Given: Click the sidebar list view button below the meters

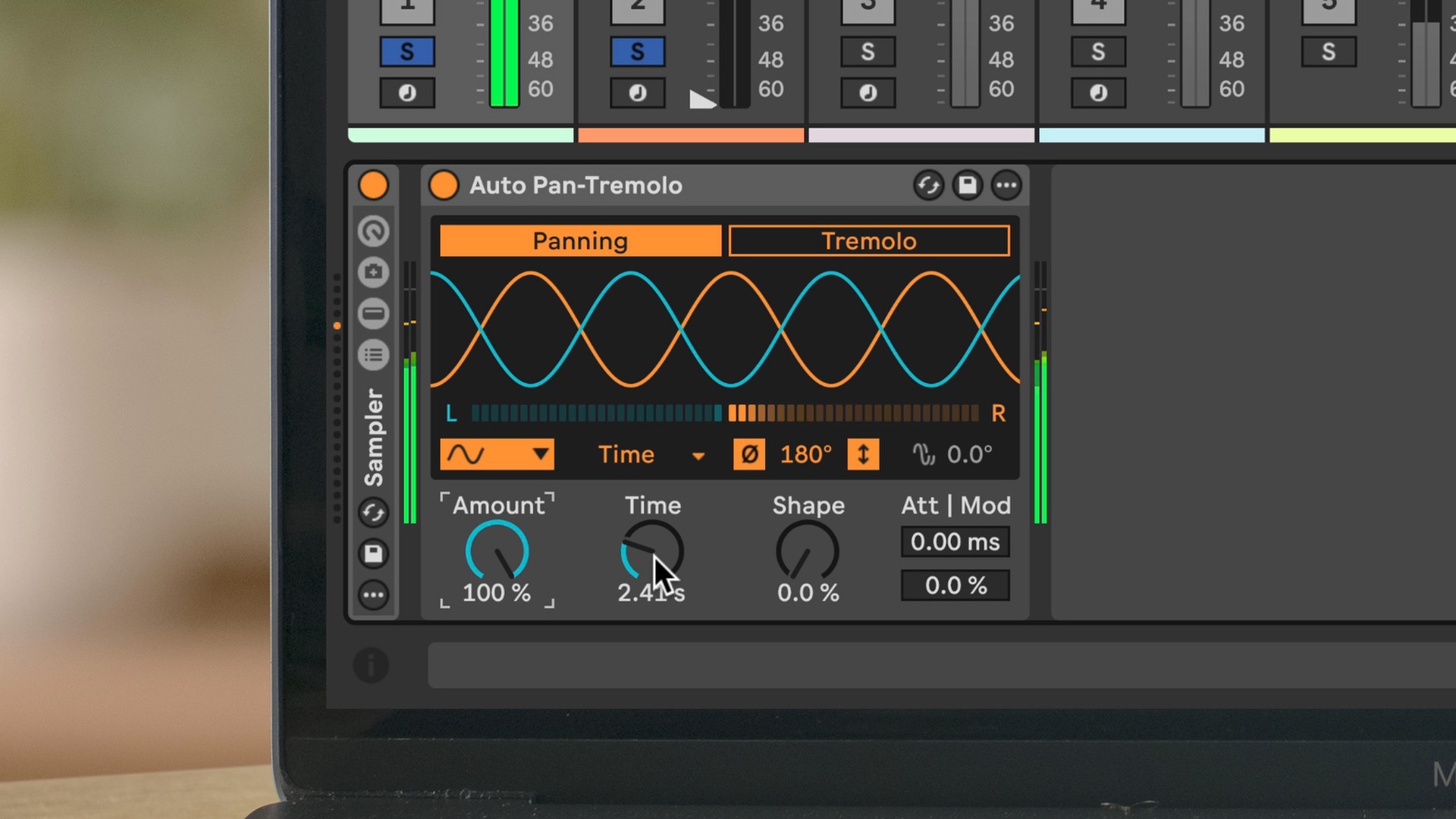Looking at the screenshot, I should 373,354.
